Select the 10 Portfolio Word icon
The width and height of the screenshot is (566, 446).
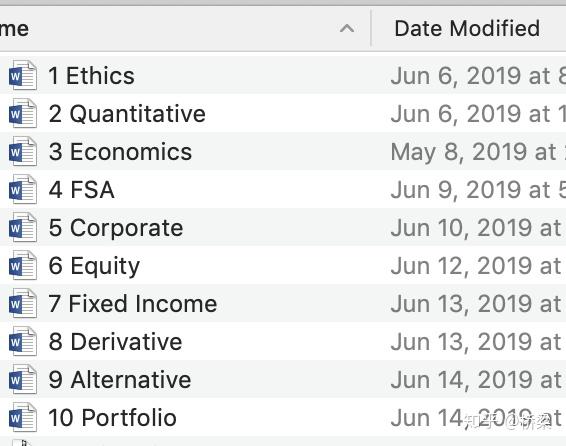click(x=23, y=417)
